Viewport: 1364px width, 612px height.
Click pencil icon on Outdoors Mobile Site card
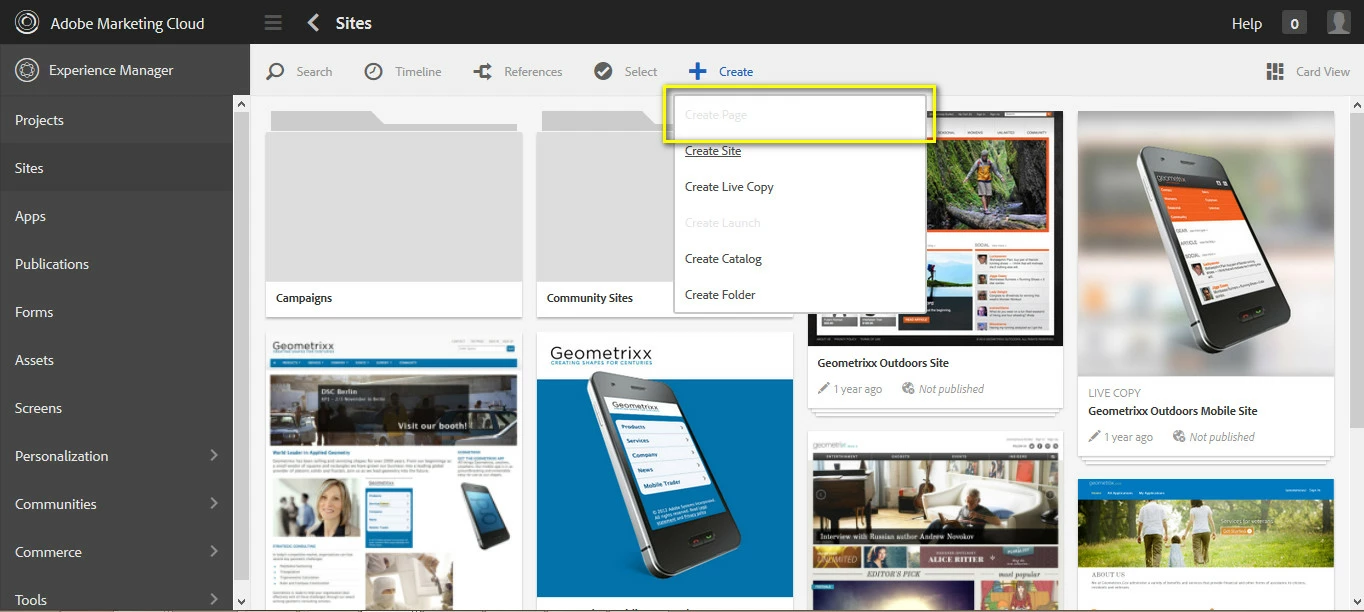tap(1095, 436)
